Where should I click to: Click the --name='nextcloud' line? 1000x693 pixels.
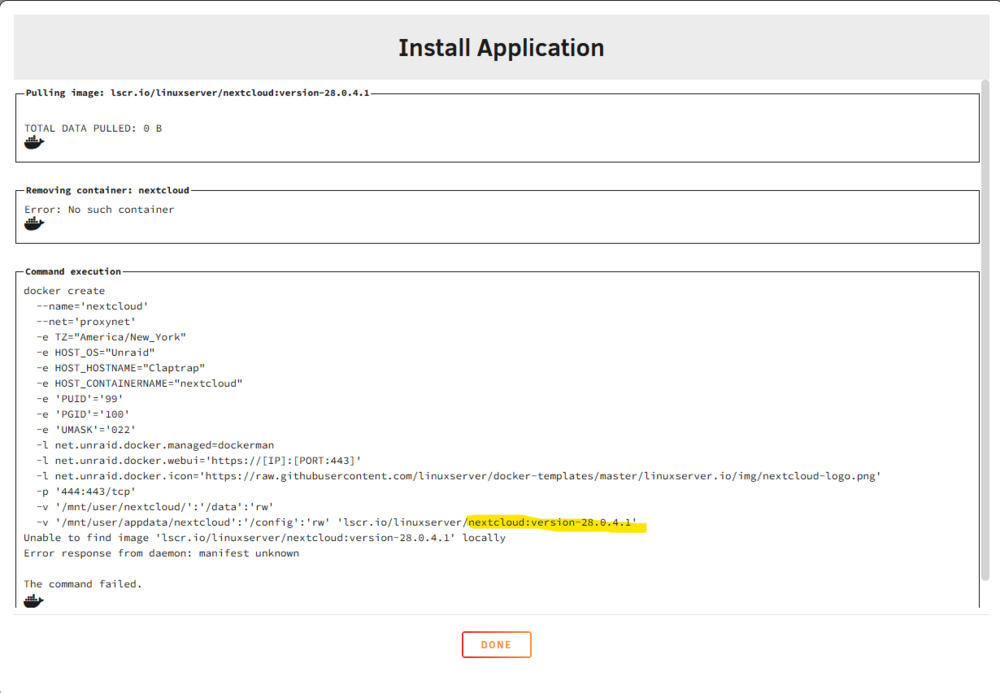pos(92,306)
